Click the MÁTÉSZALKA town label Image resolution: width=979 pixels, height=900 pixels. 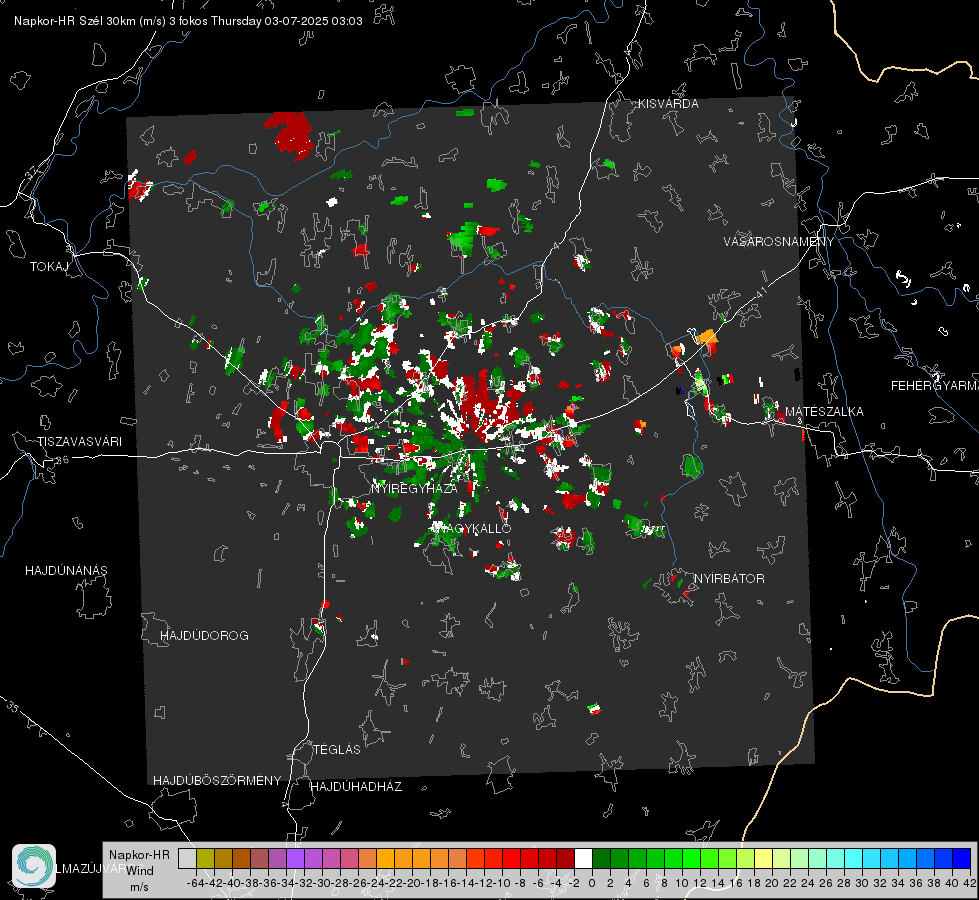coord(824,412)
